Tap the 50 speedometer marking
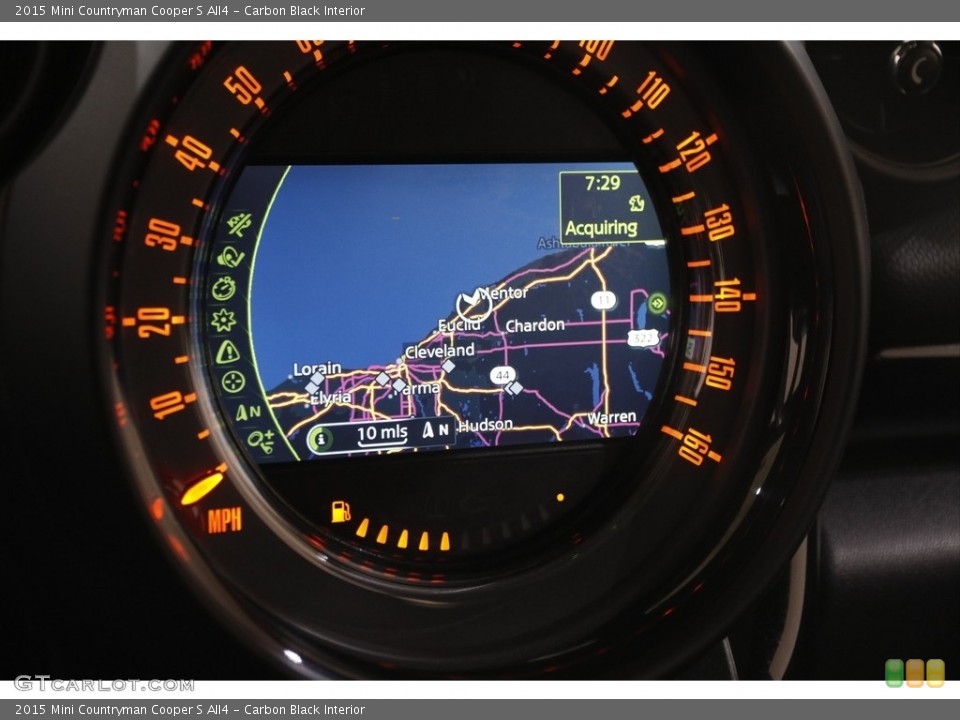Viewport: 960px width, 720px height. tap(244, 84)
